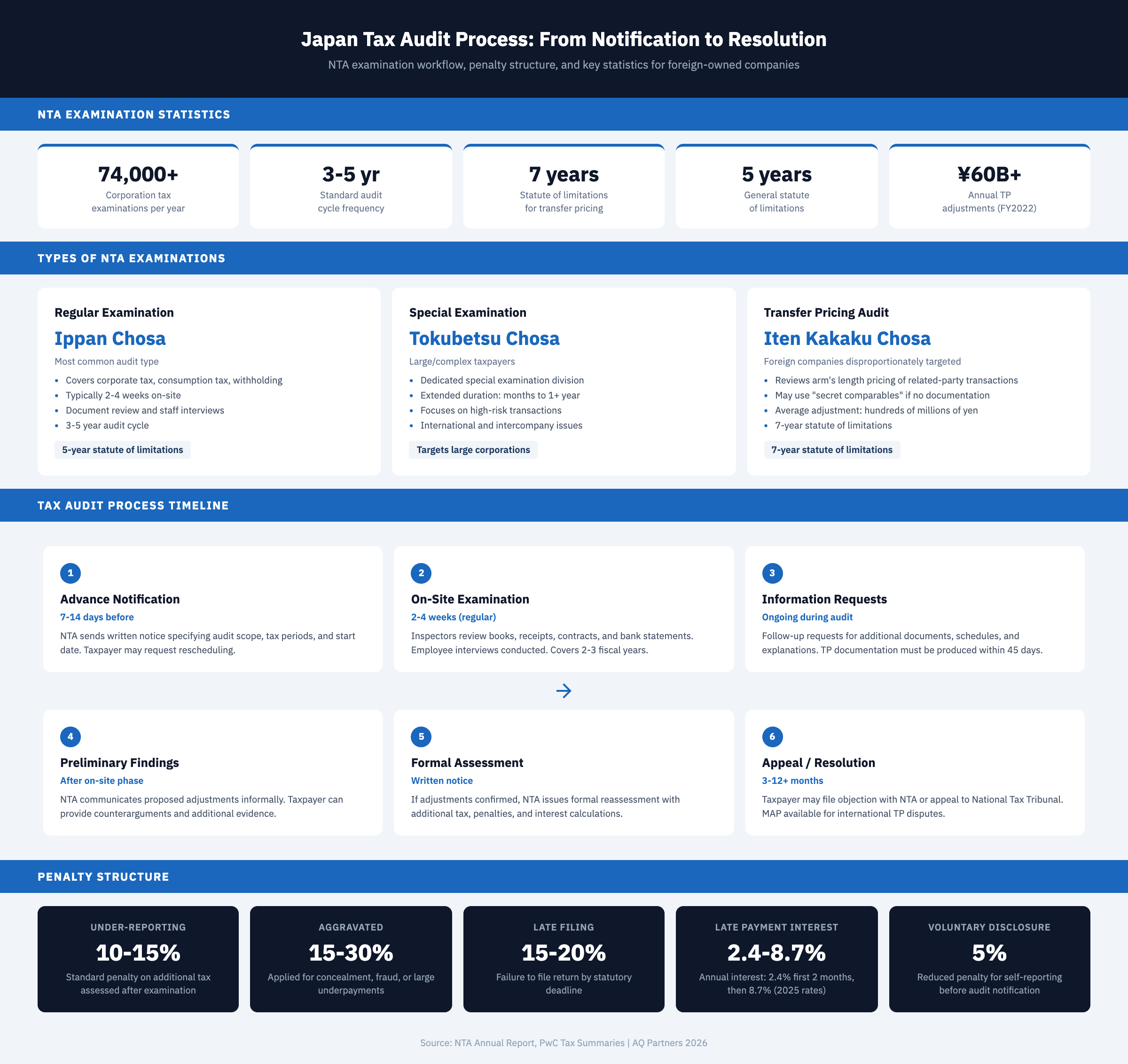The image size is (1128, 1064).
Task: Click the step 4 circle badge
Action: (70, 736)
